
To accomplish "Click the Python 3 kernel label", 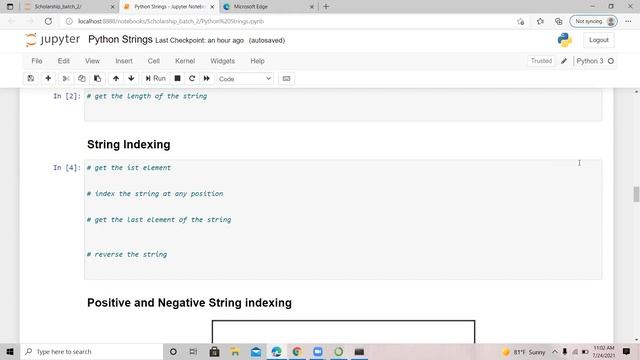I will point(590,61).
